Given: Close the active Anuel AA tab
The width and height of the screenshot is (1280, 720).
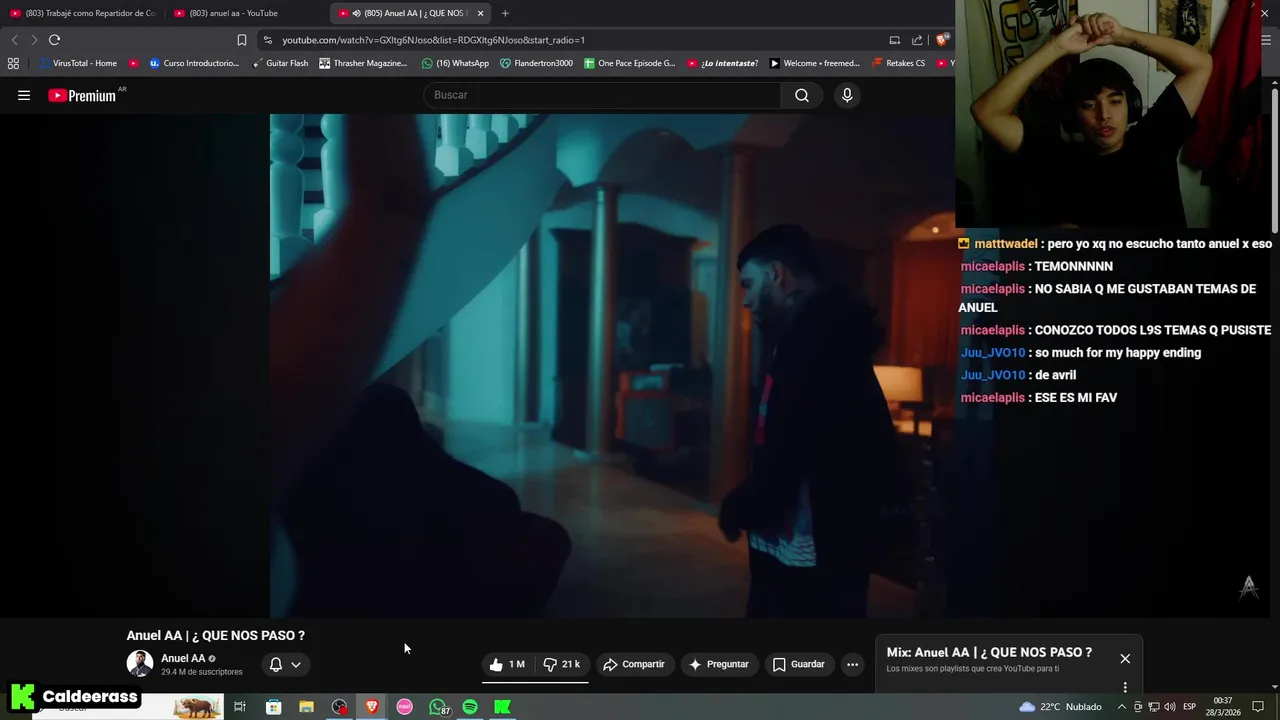Looking at the screenshot, I should point(480,13).
